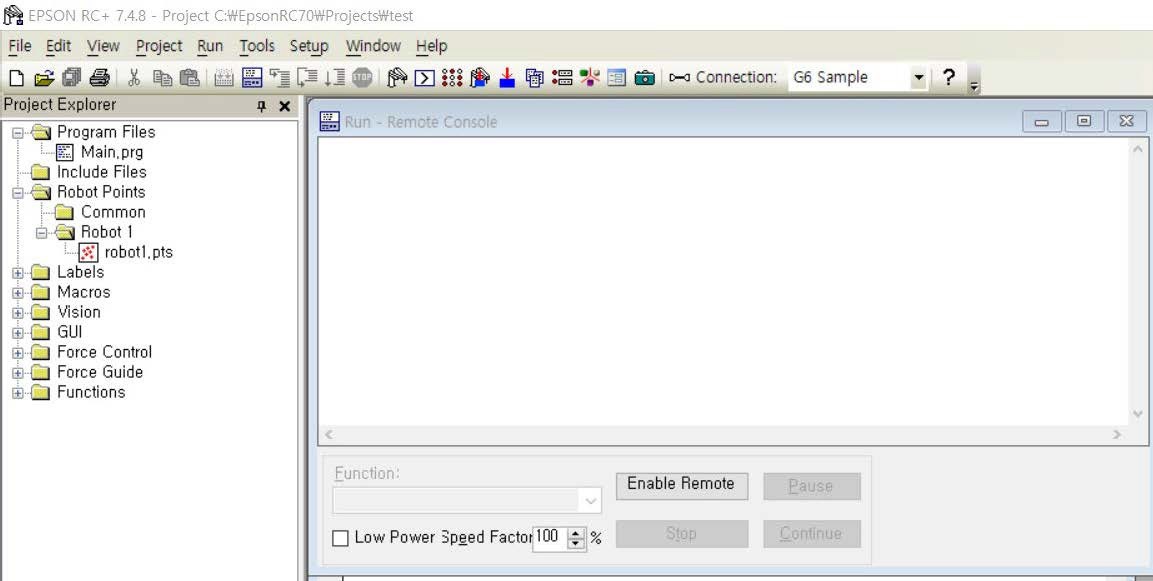Click the Open file folder icon
Viewport: 1153px width, 581px height.
click(44, 77)
